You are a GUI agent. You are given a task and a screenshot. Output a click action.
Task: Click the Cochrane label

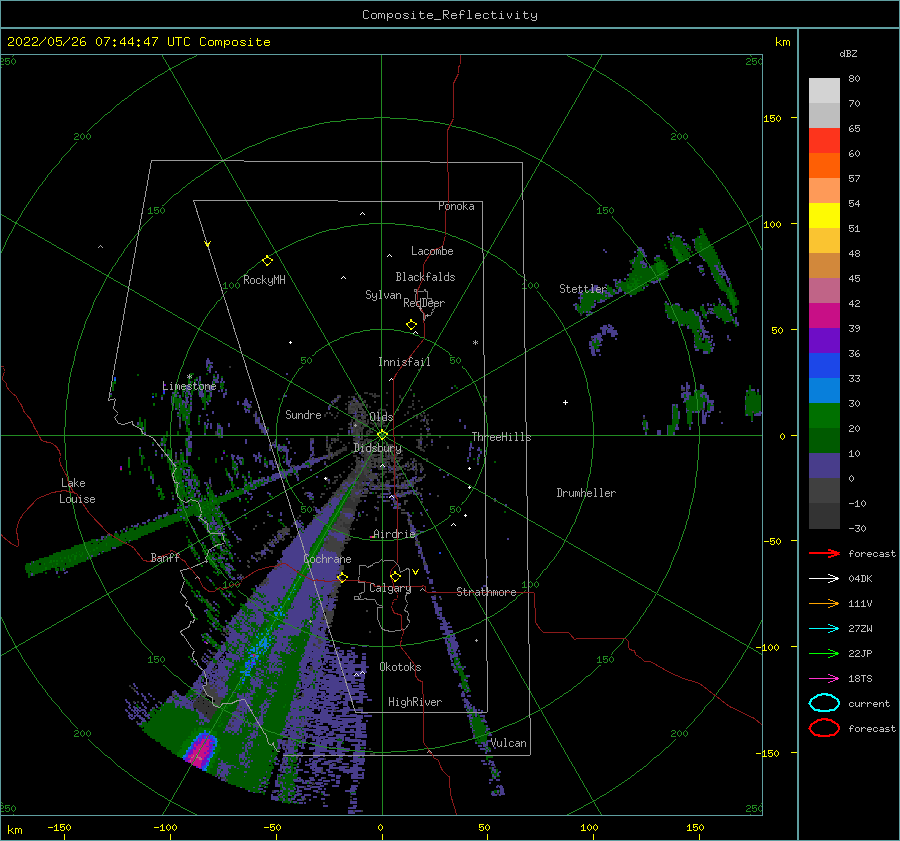[327, 559]
